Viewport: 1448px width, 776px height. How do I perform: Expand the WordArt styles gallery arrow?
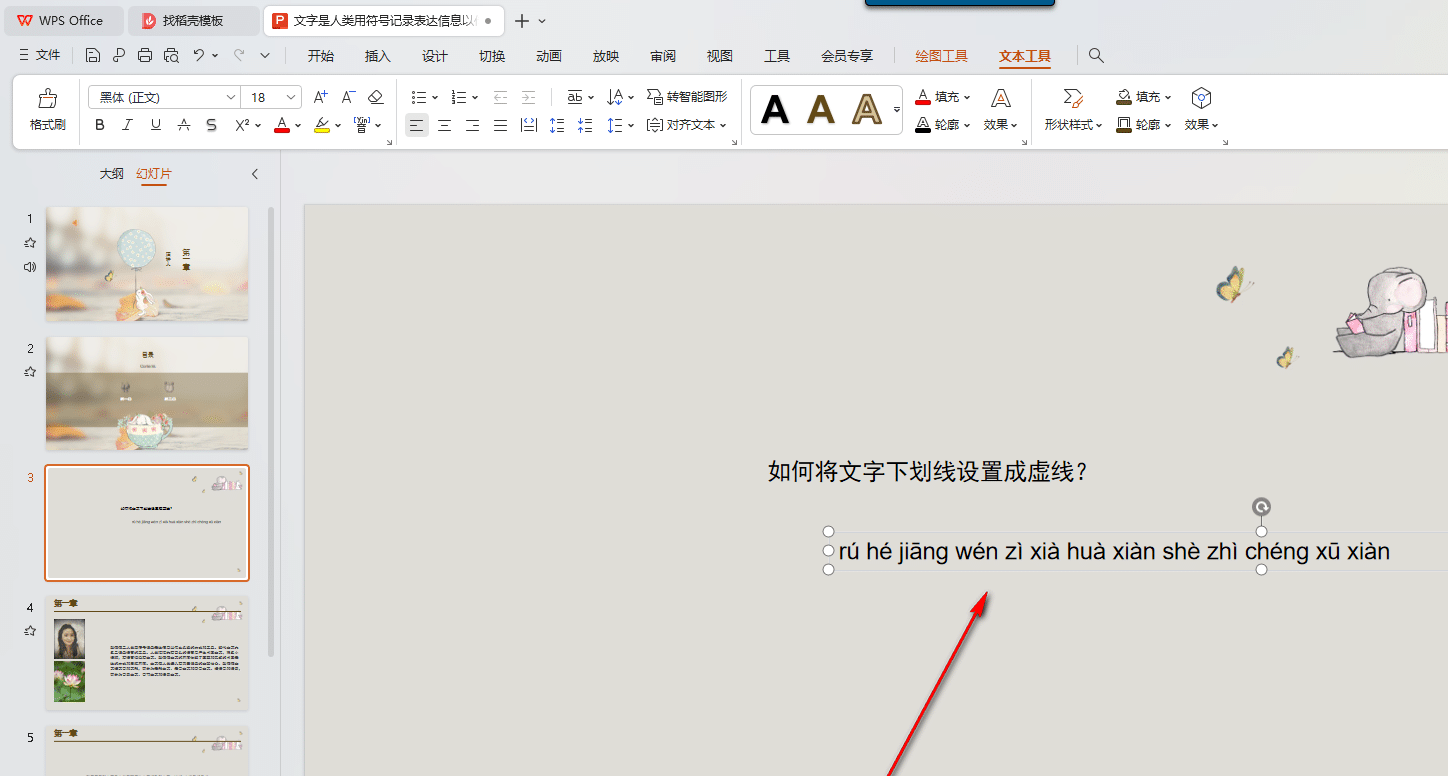897,108
